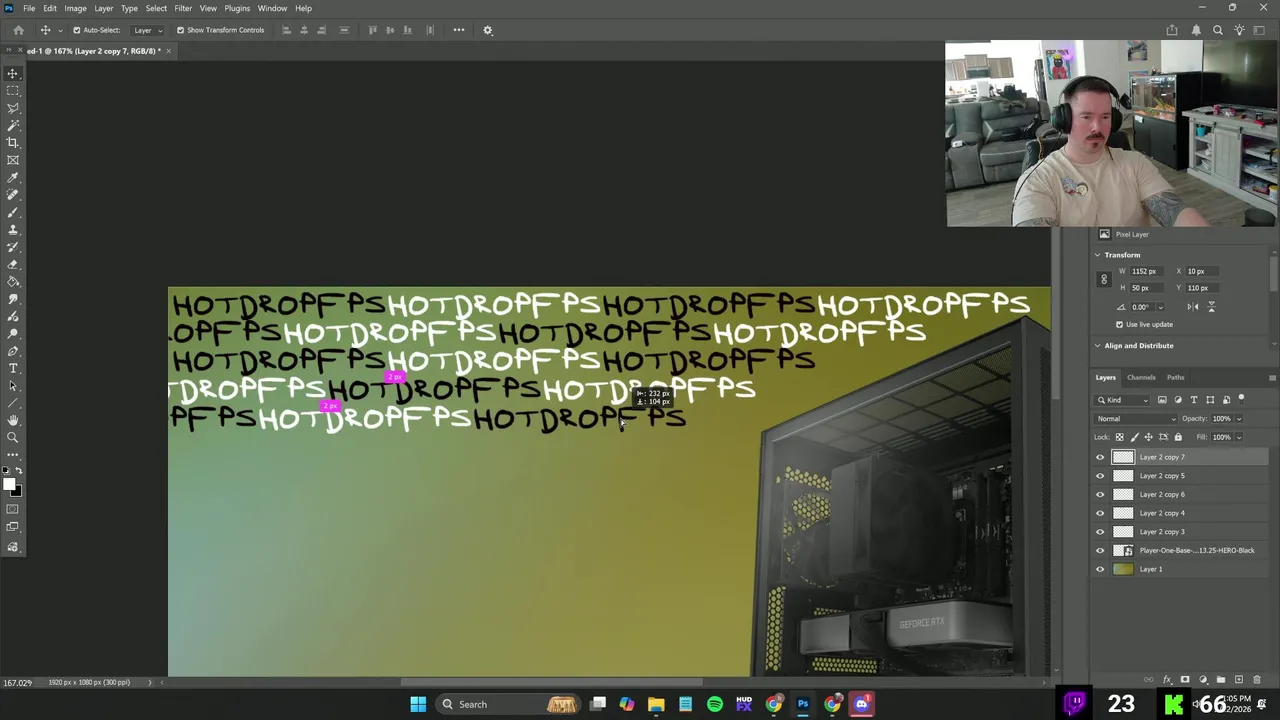Select the Crop tool
Viewport: 1280px width, 720px height.
point(13,143)
